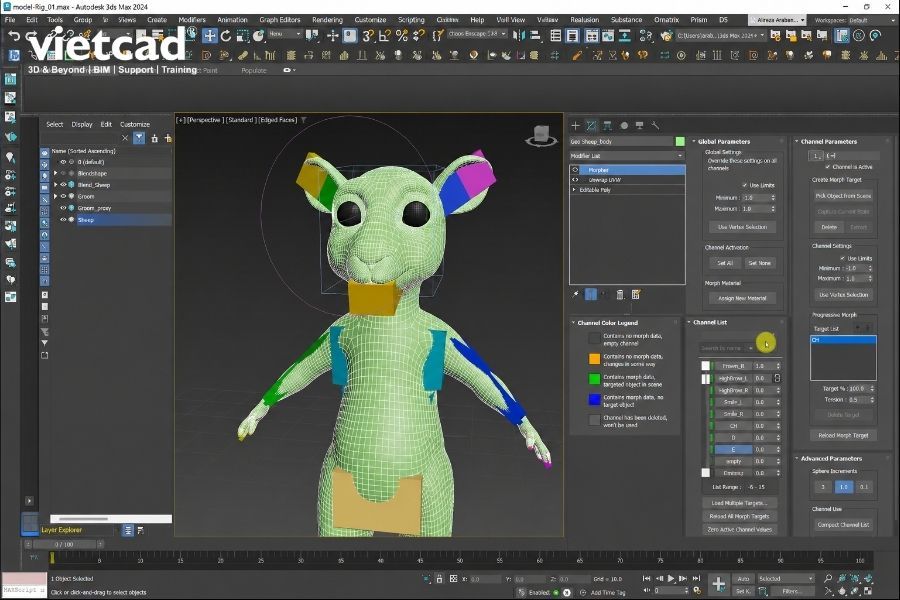Open the Create tab in command panel
Viewport: 900px width, 600px height.
[575, 125]
